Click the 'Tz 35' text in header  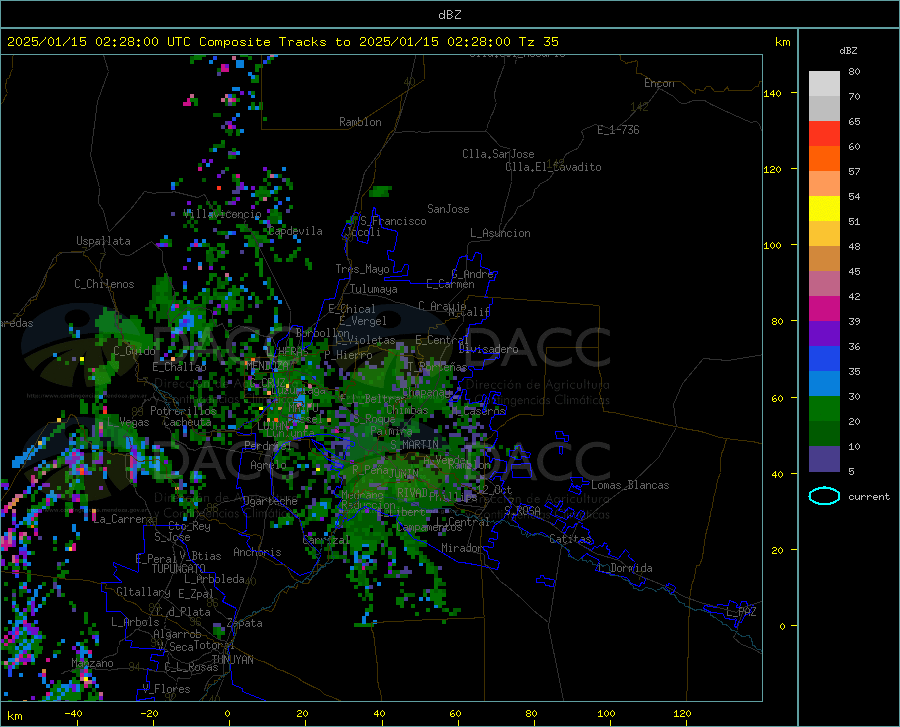pos(538,42)
